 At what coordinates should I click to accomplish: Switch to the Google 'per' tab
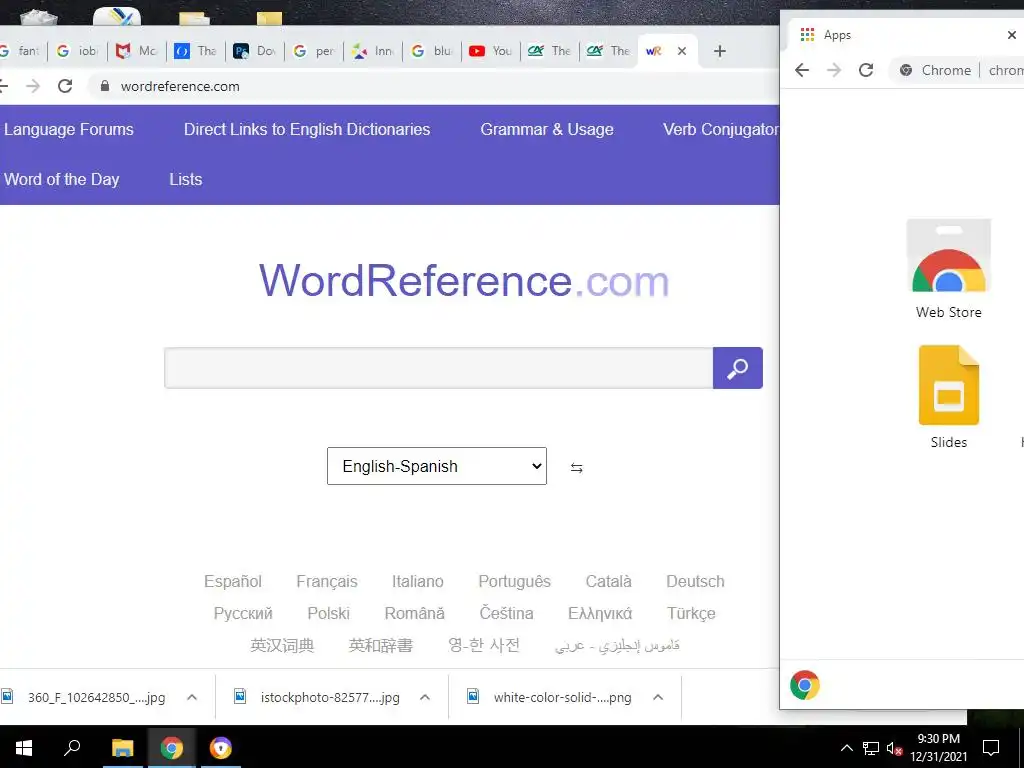click(314, 51)
